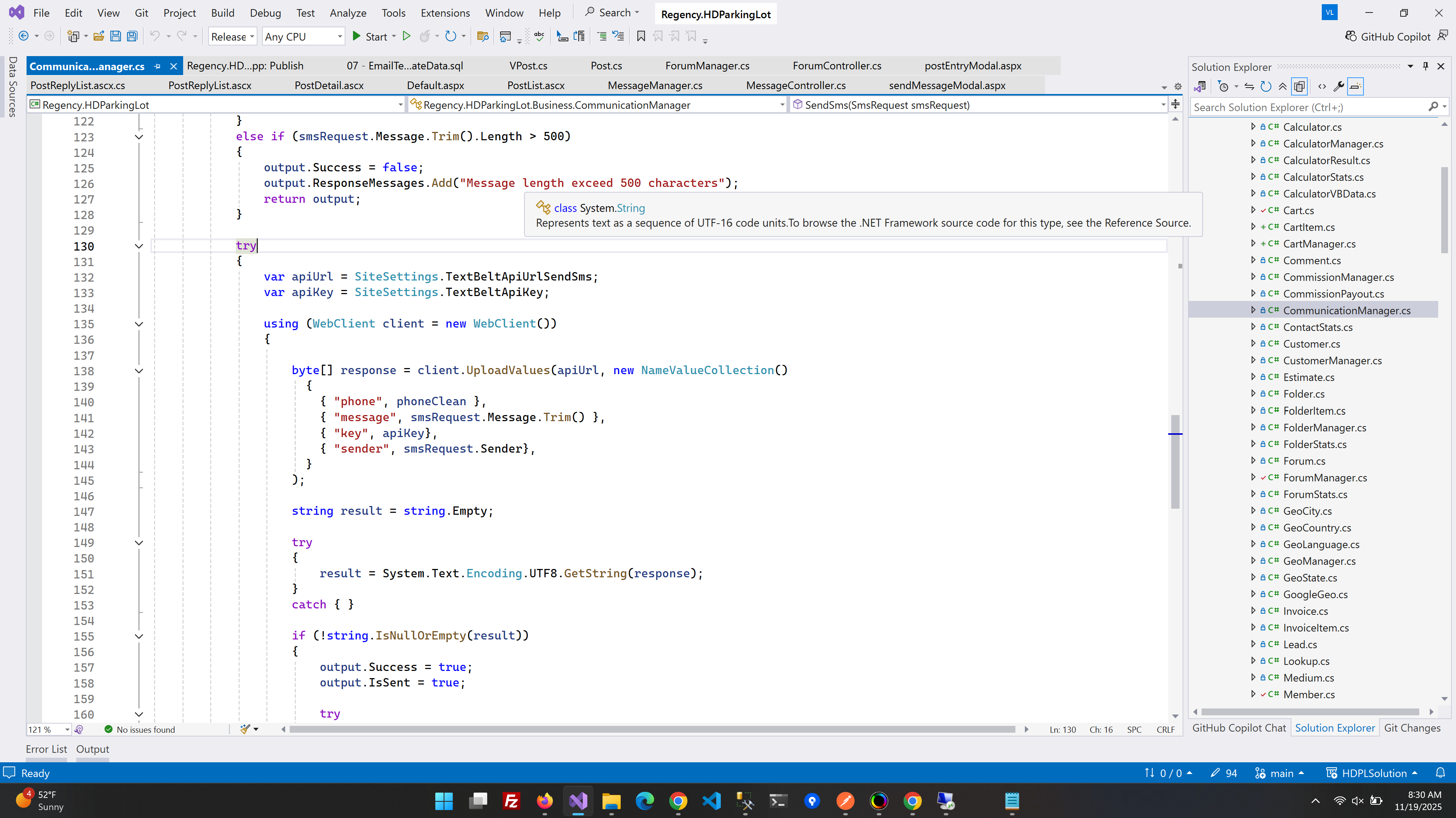Toggle Preview Selected Items in Solution Explorer

(1356, 86)
